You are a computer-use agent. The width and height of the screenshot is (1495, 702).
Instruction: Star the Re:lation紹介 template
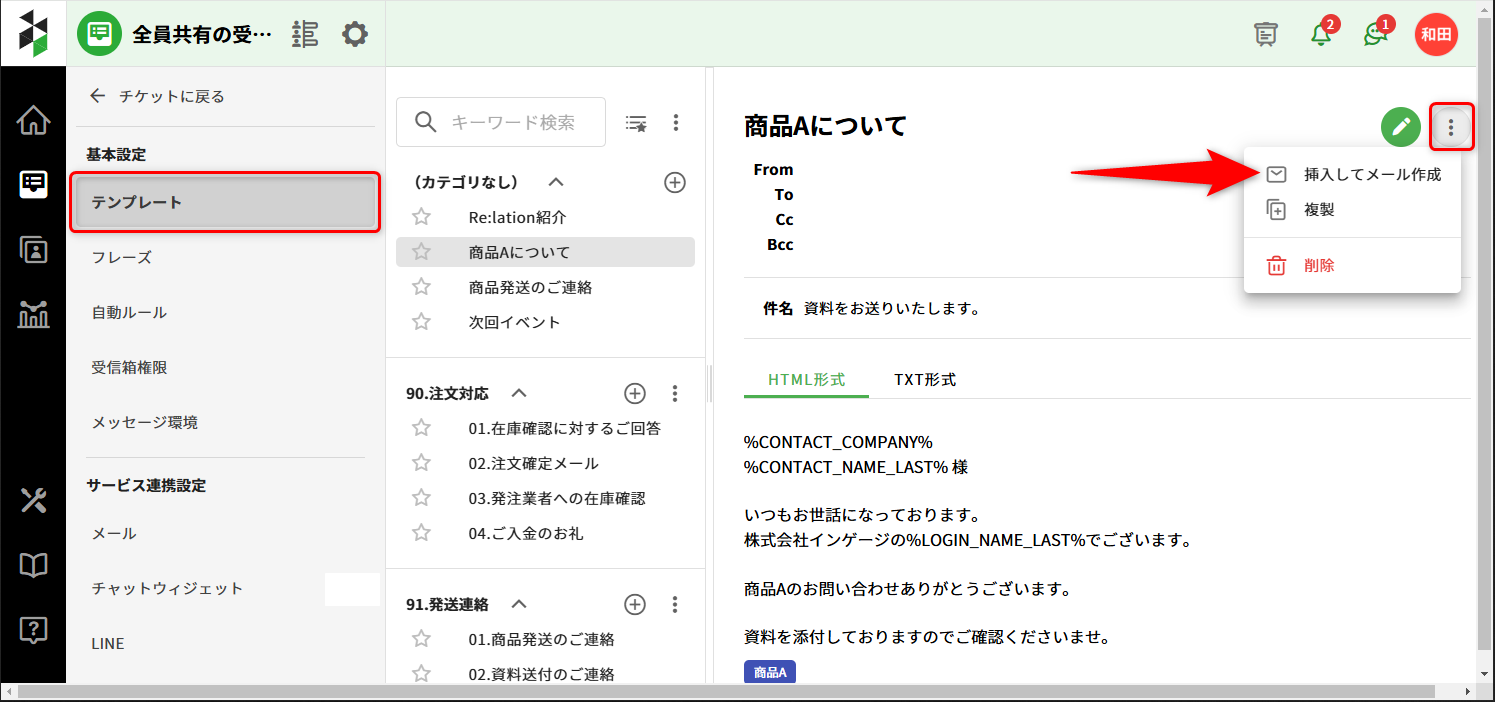[421, 217]
